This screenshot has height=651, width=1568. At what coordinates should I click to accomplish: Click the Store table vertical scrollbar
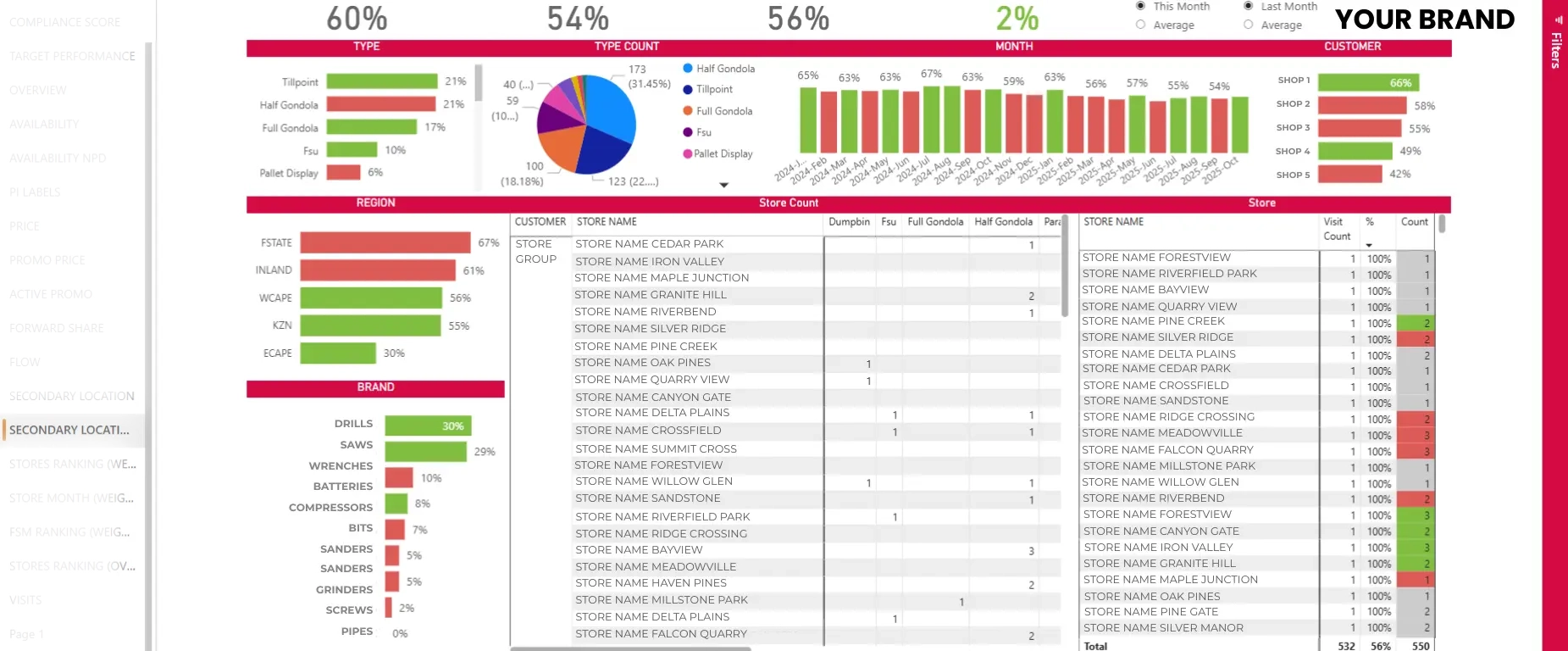click(1442, 225)
